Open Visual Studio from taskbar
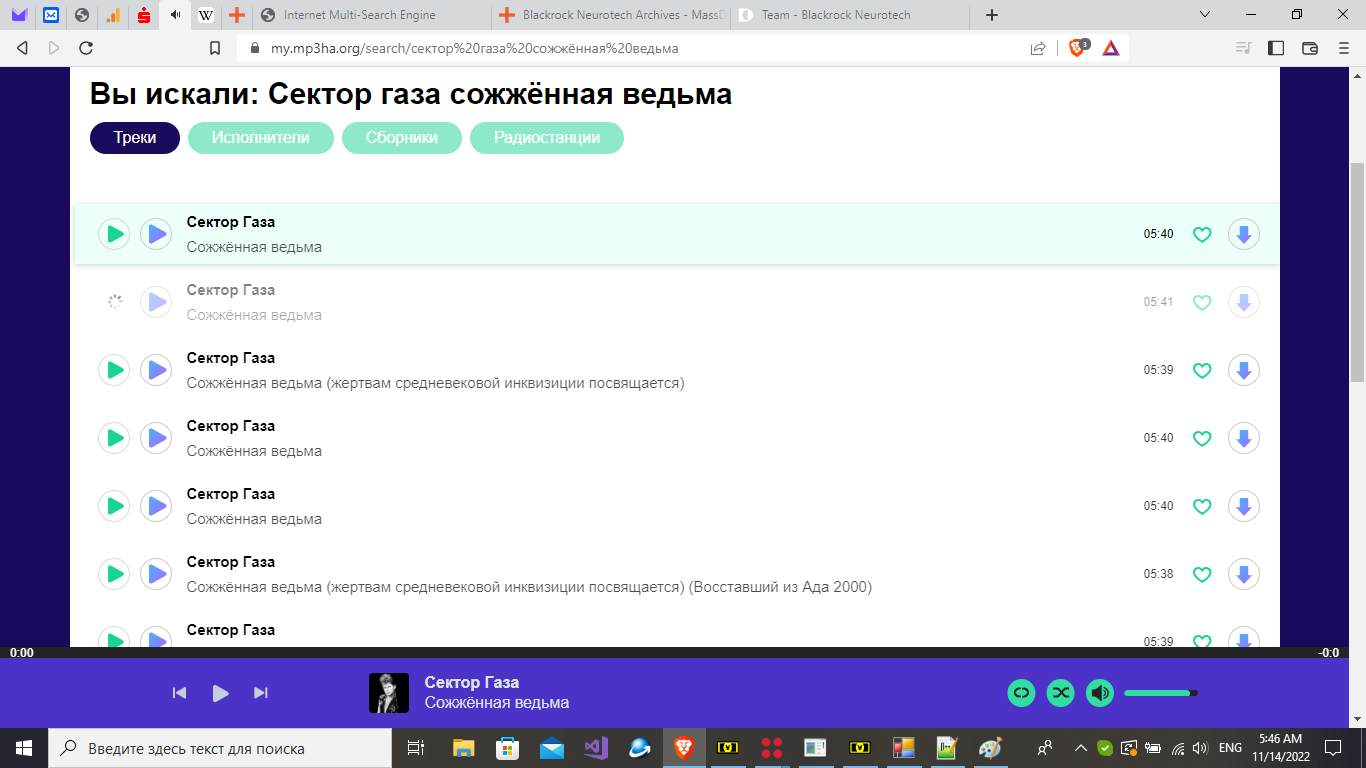 pyautogui.click(x=596, y=748)
